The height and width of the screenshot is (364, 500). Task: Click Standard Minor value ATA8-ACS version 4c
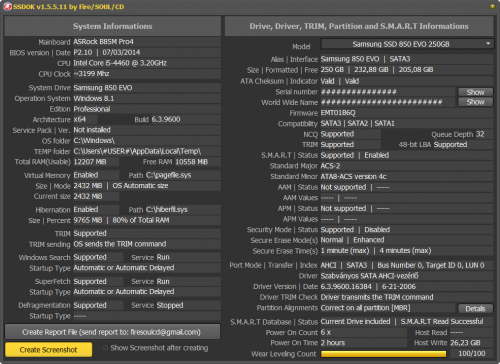pos(354,176)
